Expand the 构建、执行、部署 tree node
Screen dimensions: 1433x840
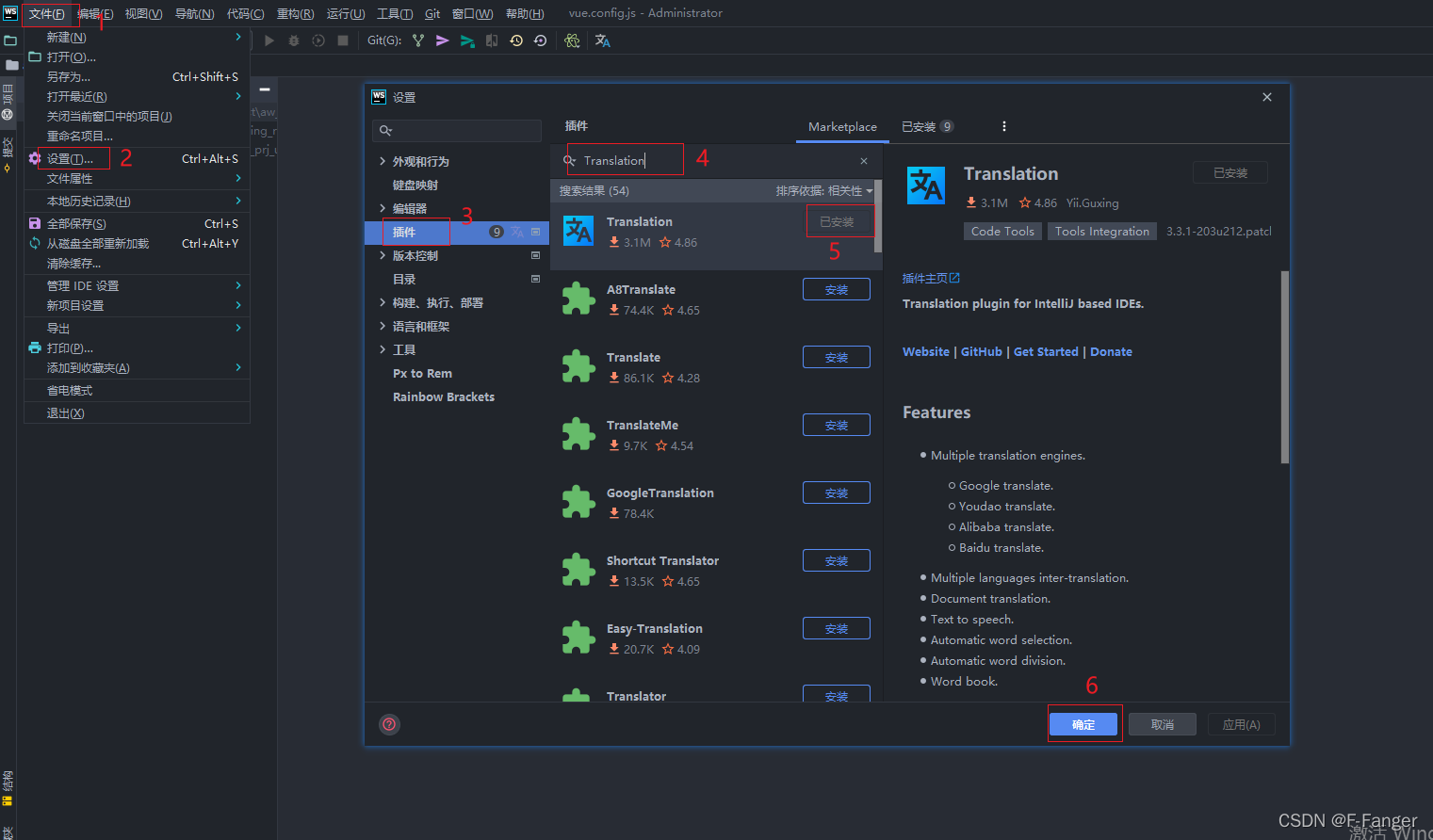tap(383, 302)
